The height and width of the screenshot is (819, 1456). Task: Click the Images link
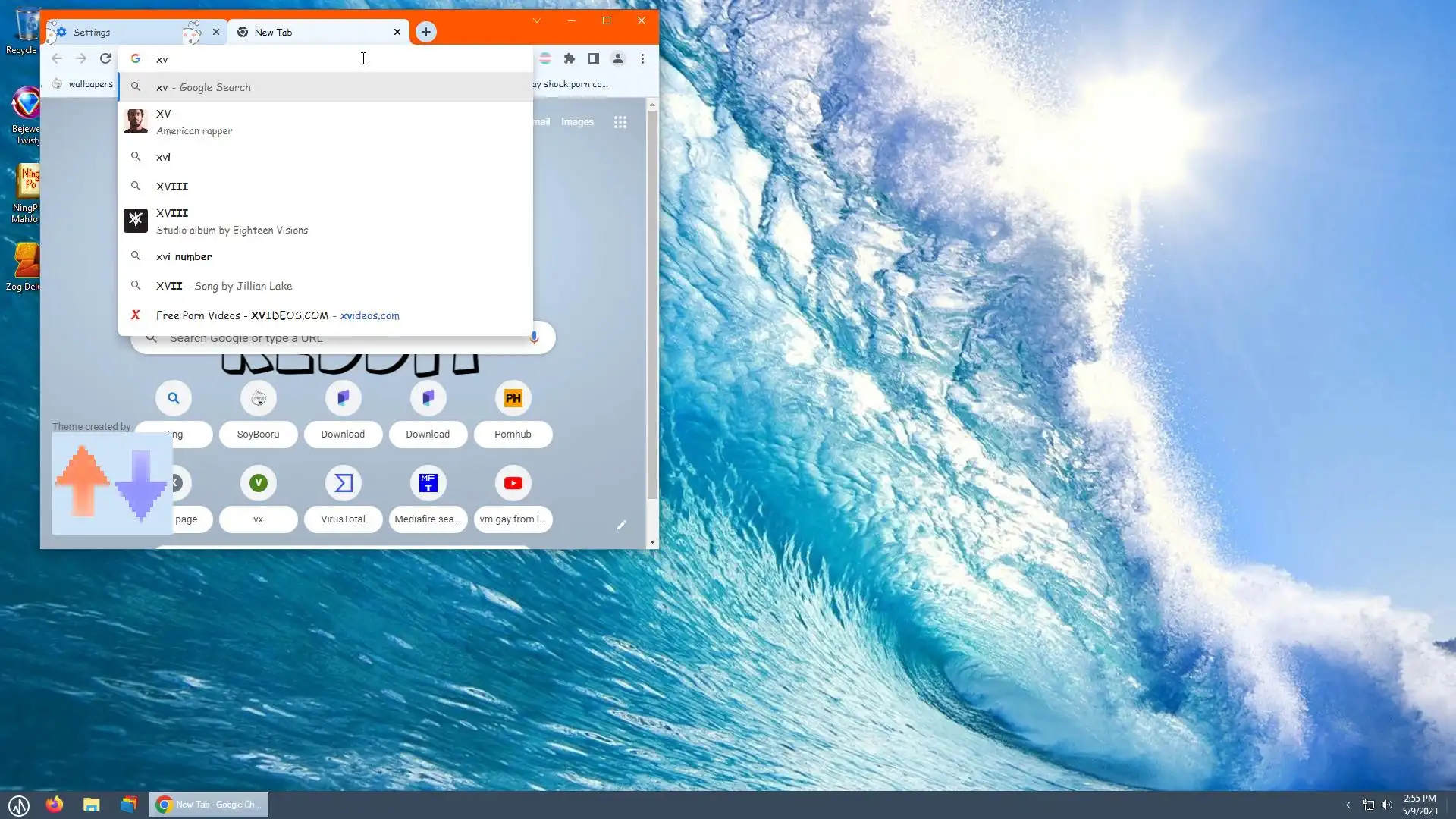tap(577, 122)
